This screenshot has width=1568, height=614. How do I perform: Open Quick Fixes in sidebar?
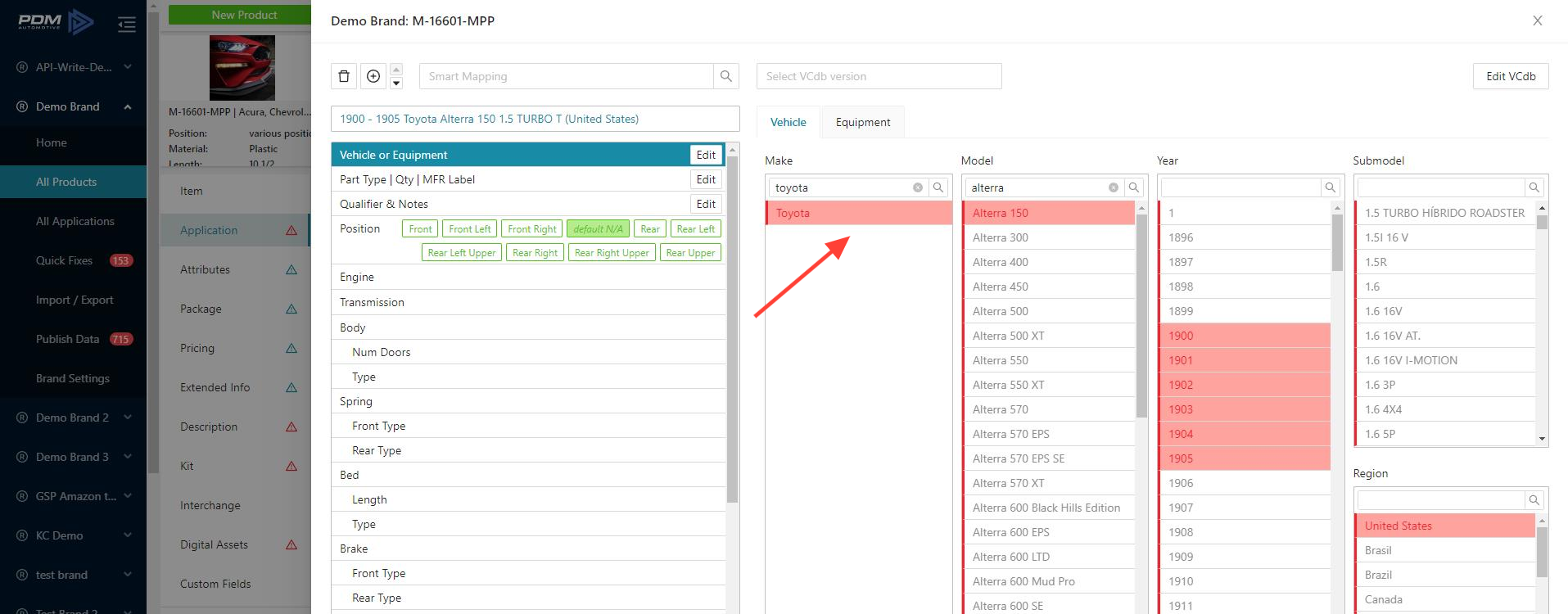coord(74,260)
